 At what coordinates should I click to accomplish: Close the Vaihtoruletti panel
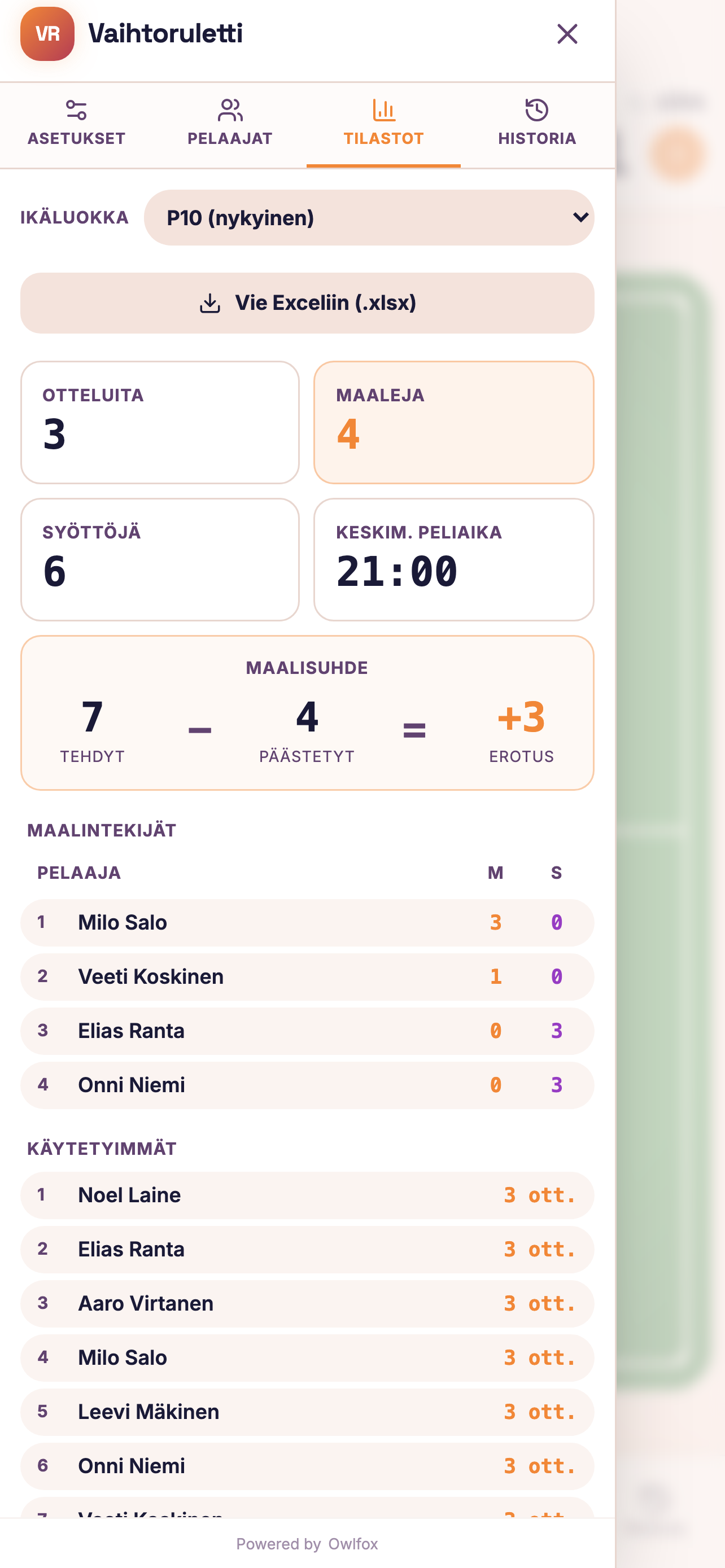click(x=567, y=34)
